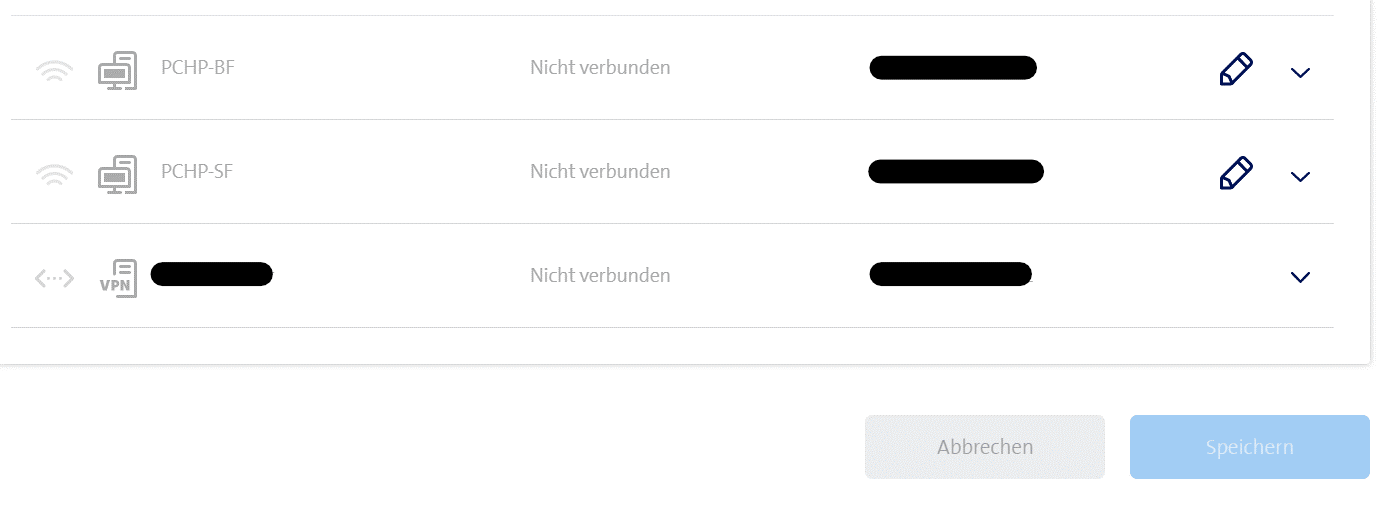Click the computer device icon beside PCHP-SF

pos(117,175)
